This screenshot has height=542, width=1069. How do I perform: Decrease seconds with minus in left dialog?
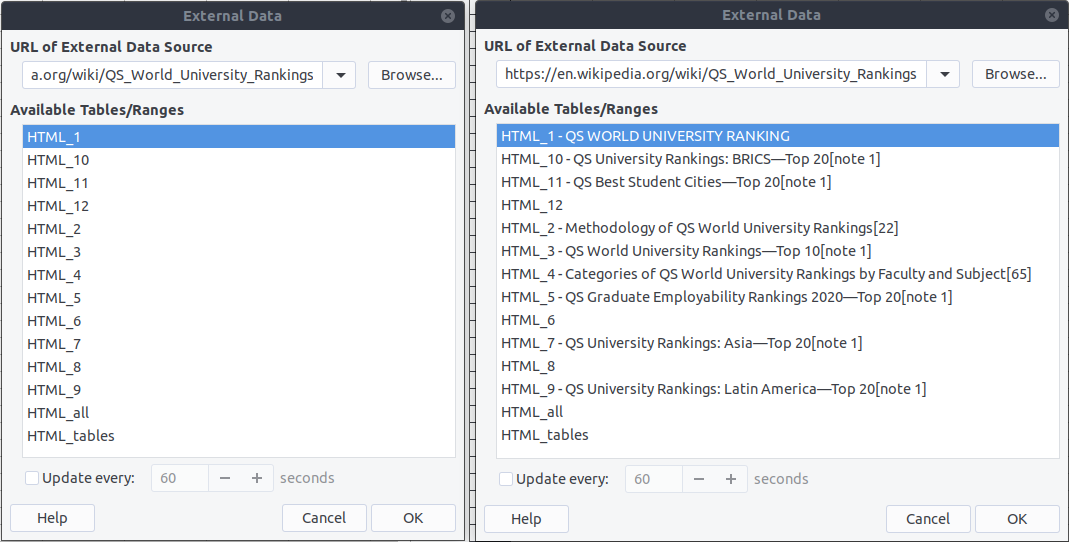[225, 479]
